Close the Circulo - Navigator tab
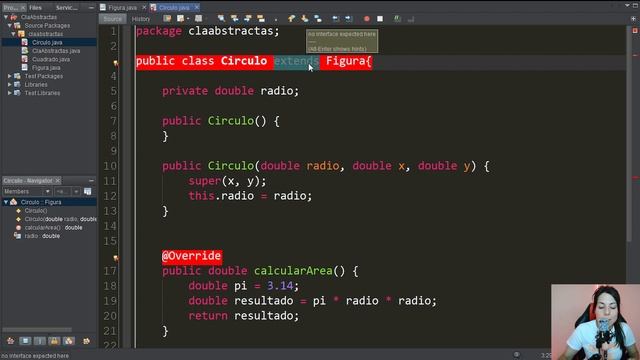The width and height of the screenshot is (640, 360). [58, 180]
